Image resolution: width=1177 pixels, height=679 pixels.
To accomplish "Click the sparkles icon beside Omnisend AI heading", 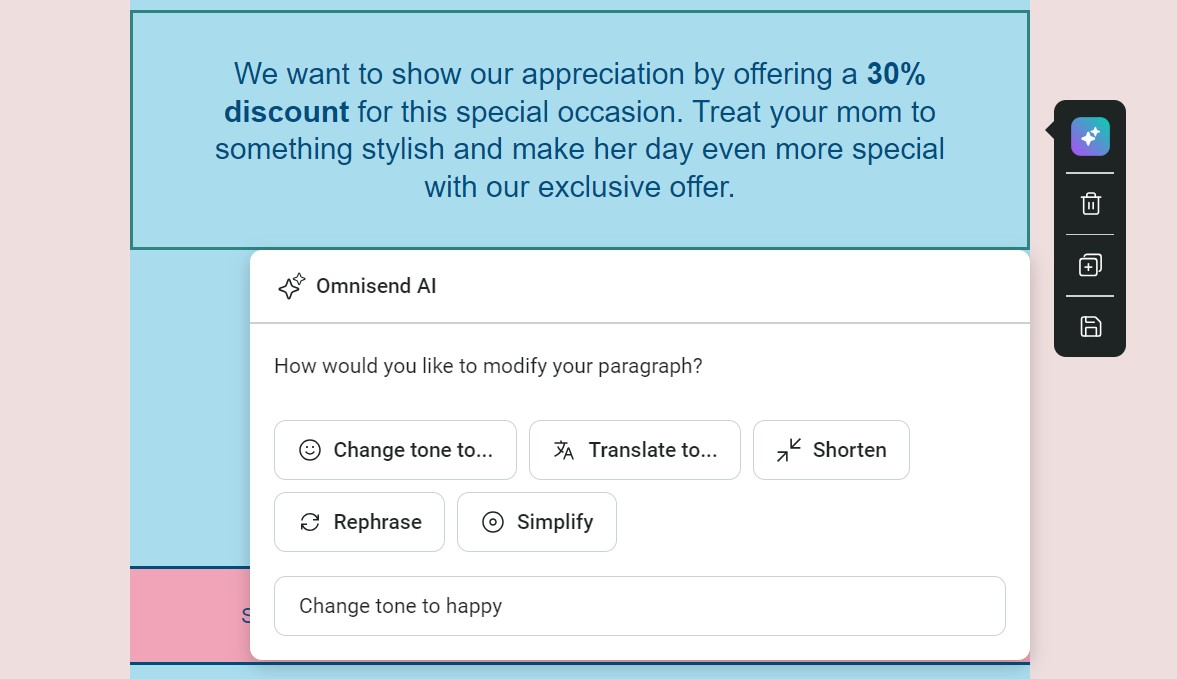I will pyautogui.click(x=290, y=285).
